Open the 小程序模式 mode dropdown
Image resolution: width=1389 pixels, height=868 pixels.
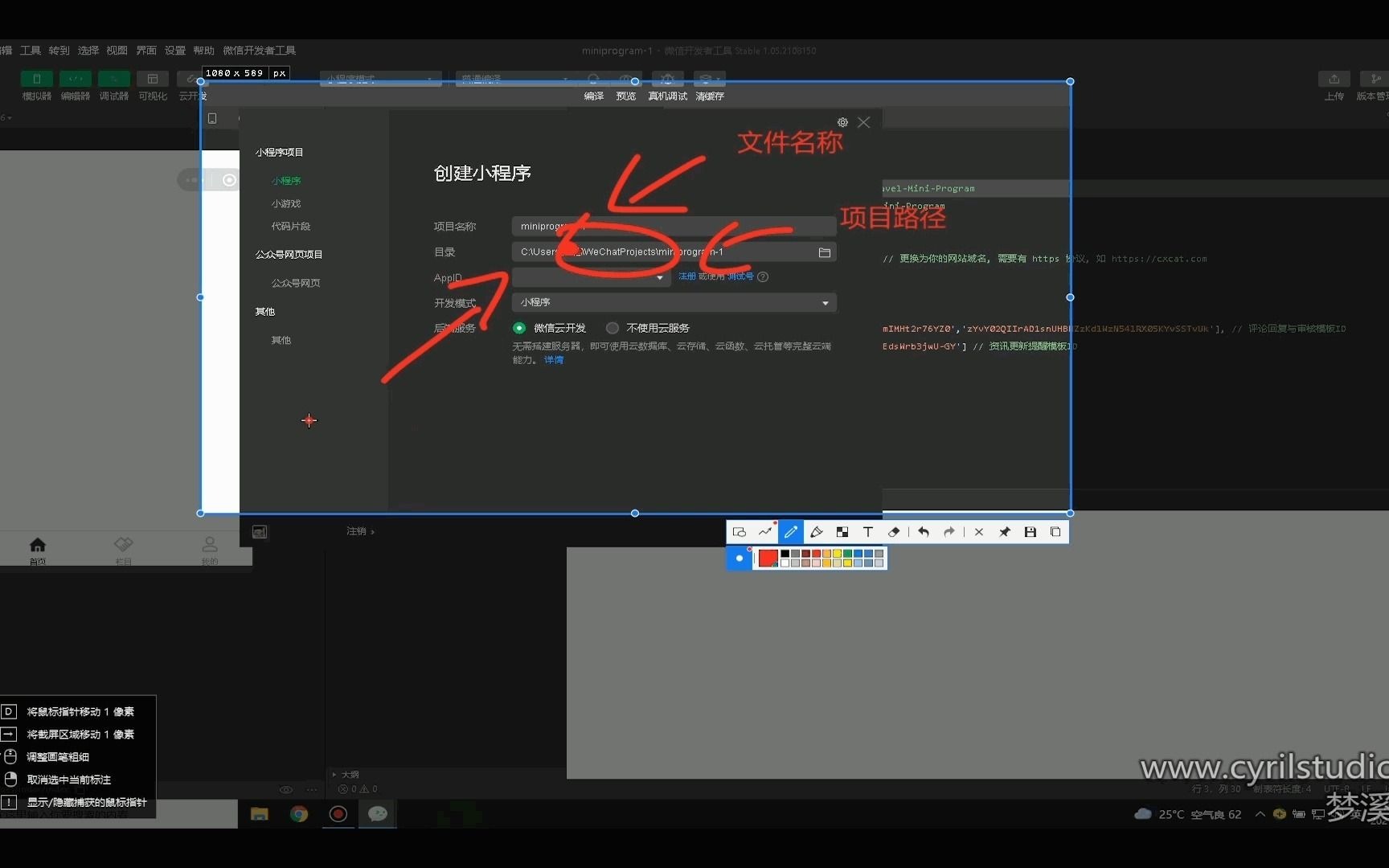pyautogui.click(x=381, y=79)
